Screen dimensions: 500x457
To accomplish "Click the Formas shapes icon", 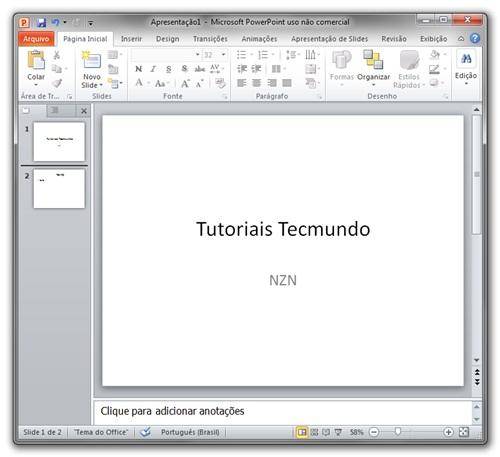I will pyautogui.click(x=341, y=60).
